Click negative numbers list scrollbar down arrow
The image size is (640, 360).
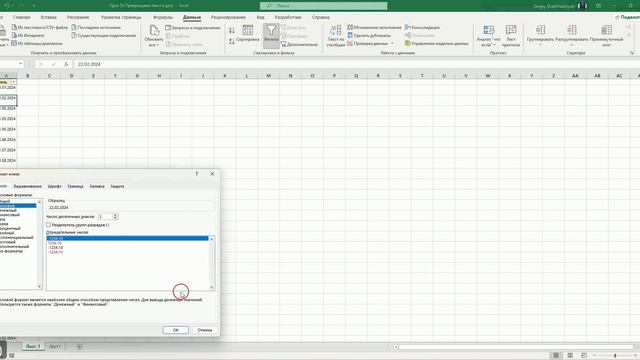pos(211,288)
